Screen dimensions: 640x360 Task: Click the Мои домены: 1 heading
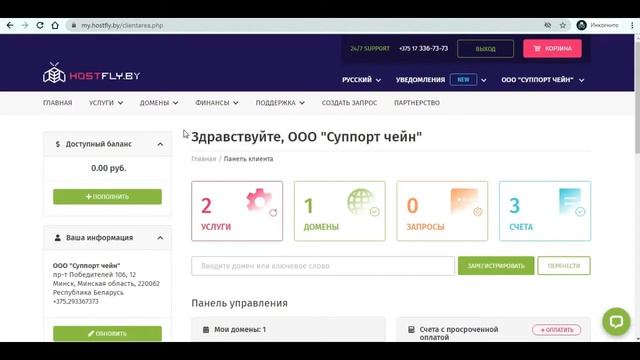[240, 329]
